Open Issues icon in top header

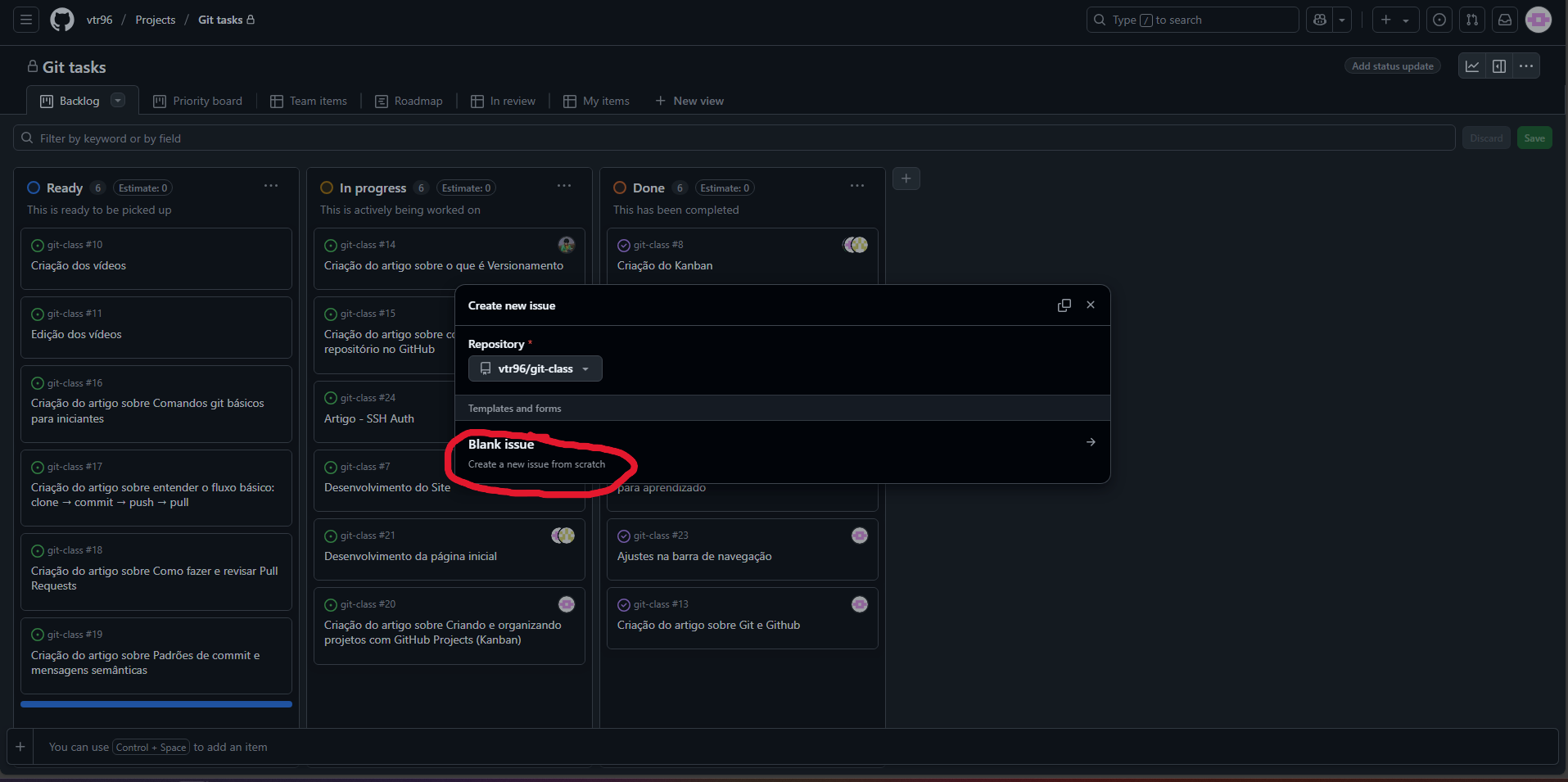[1439, 20]
